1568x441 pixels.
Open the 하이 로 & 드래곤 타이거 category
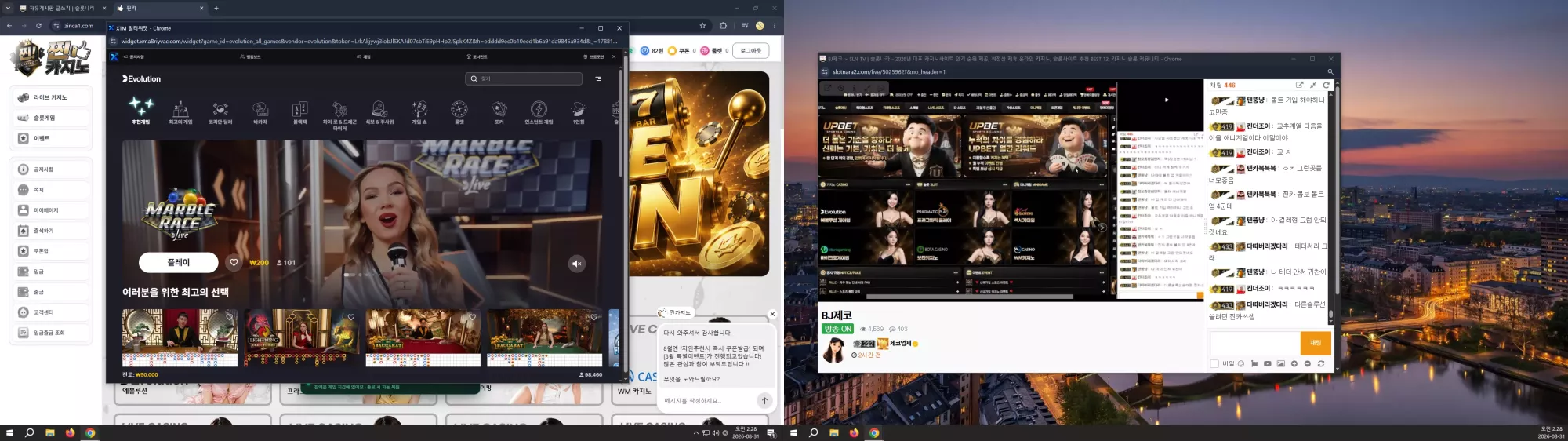[339, 115]
